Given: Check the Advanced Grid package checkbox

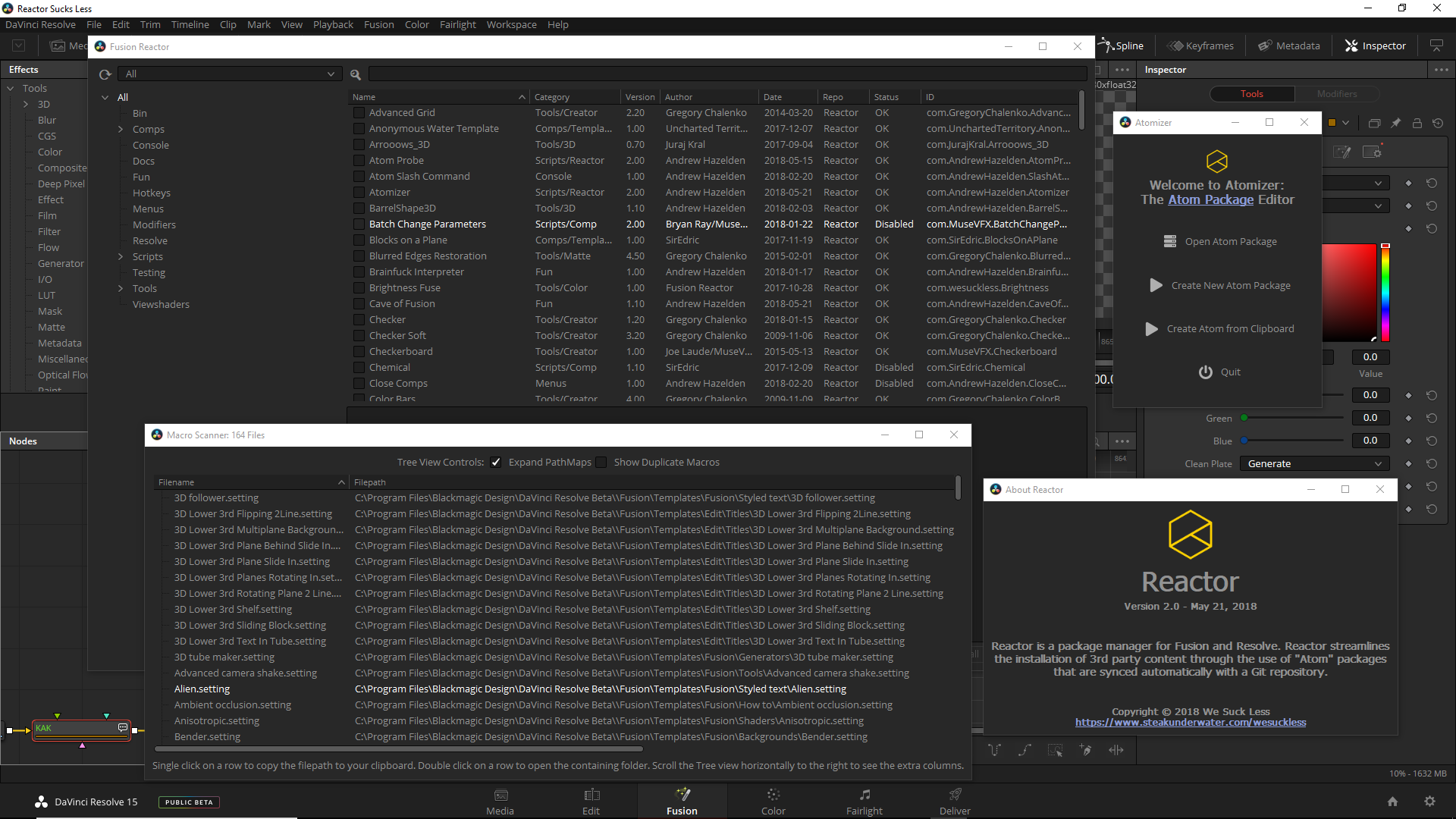Looking at the screenshot, I should pos(359,113).
